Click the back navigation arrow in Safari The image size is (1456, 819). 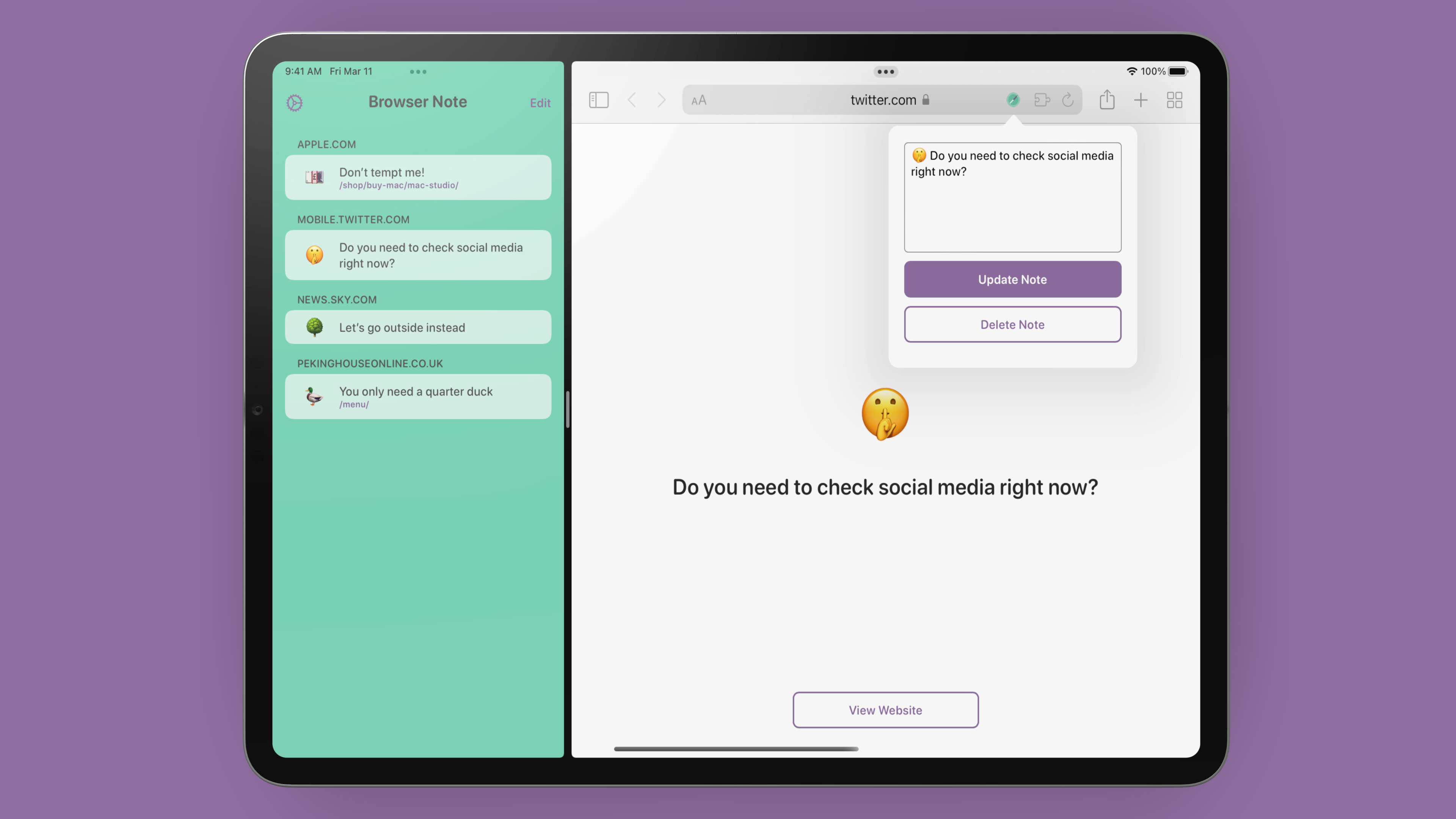pyautogui.click(x=631, y=100)
